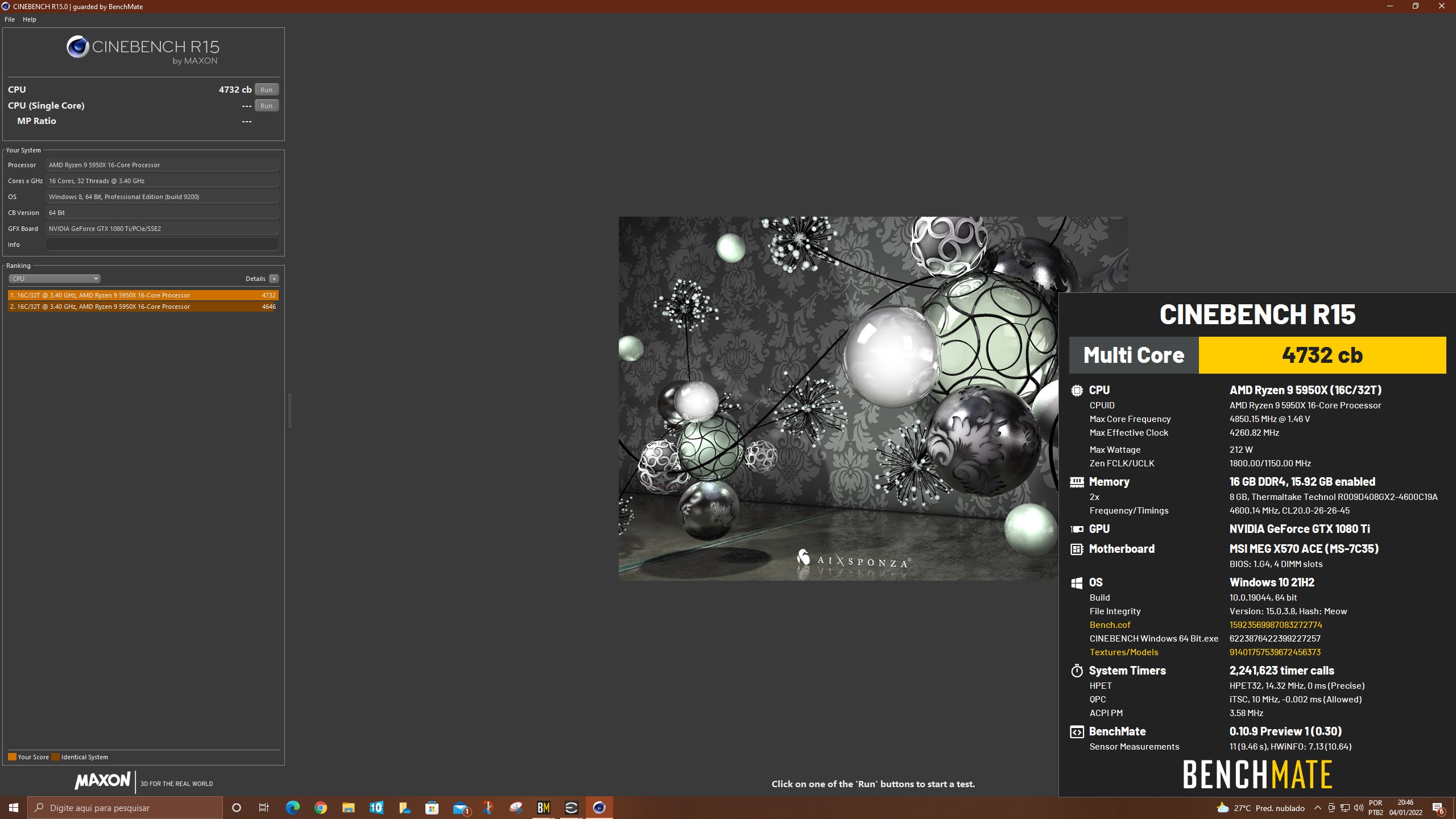Click the Cinebench R15 logo
The height and width of the screenshot is (819, 1456).
(143, 50)
